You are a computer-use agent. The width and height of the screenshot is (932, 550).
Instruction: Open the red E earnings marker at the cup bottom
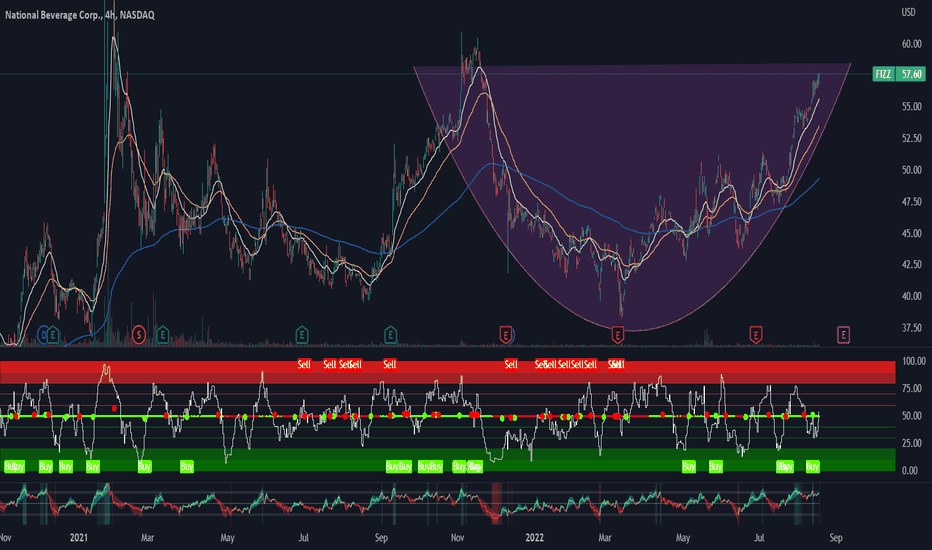coord(618,335)
